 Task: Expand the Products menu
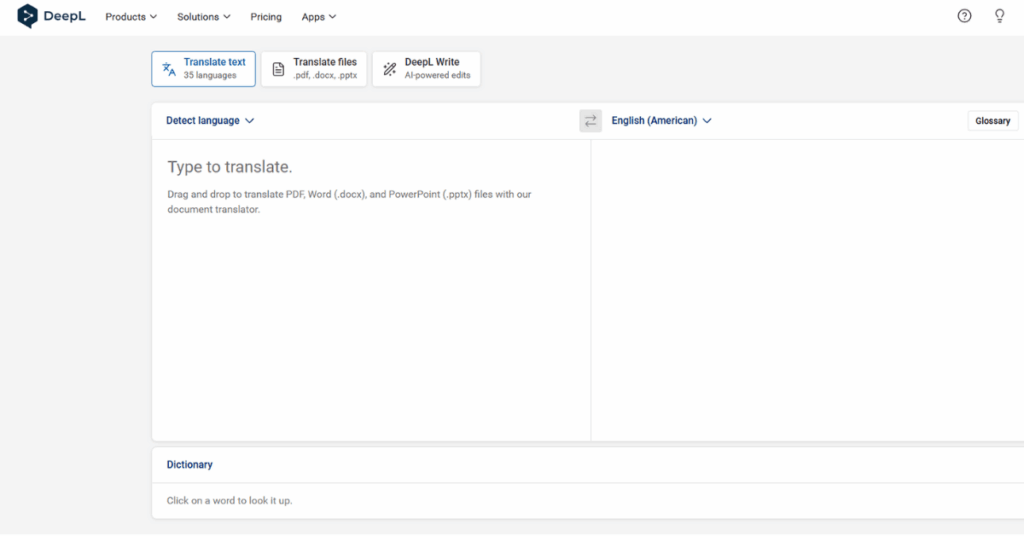[131, 17]
